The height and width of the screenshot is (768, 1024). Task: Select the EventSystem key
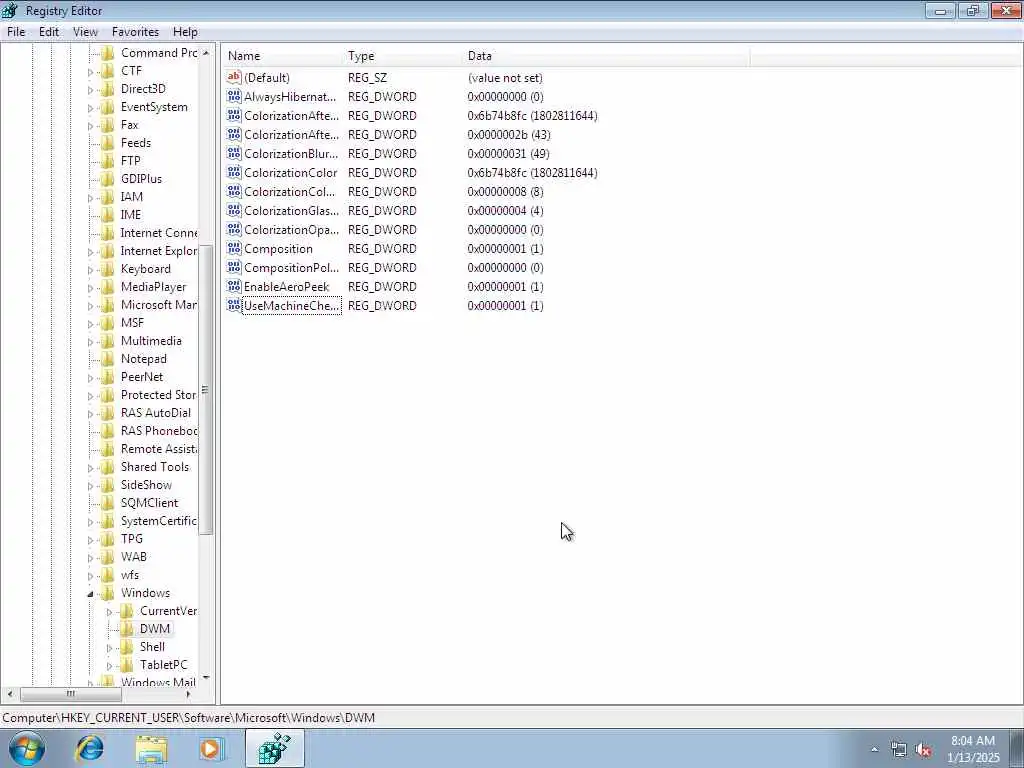coord(154,106)
